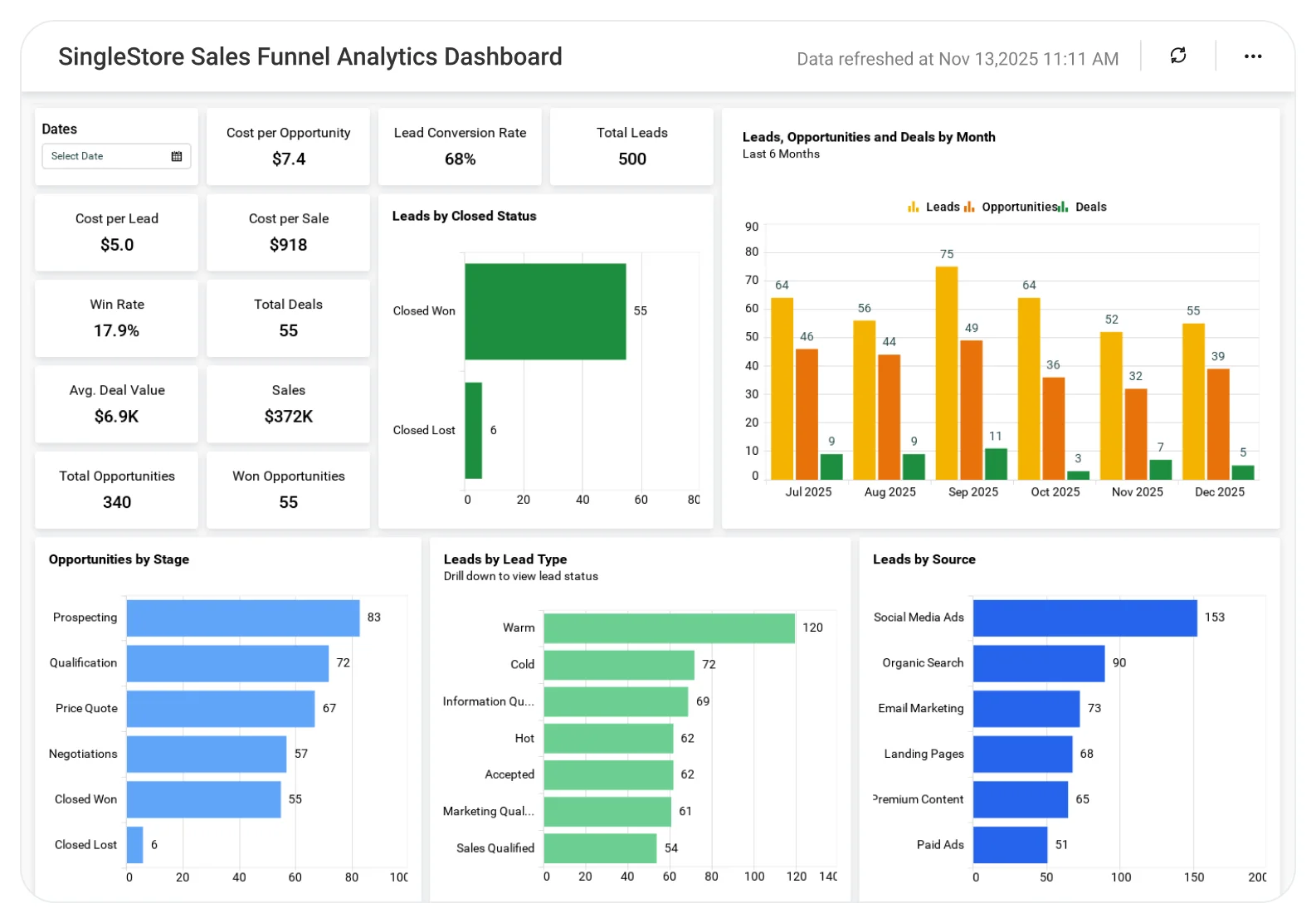Toggle the Opportunities legend item

[1010, 207]
